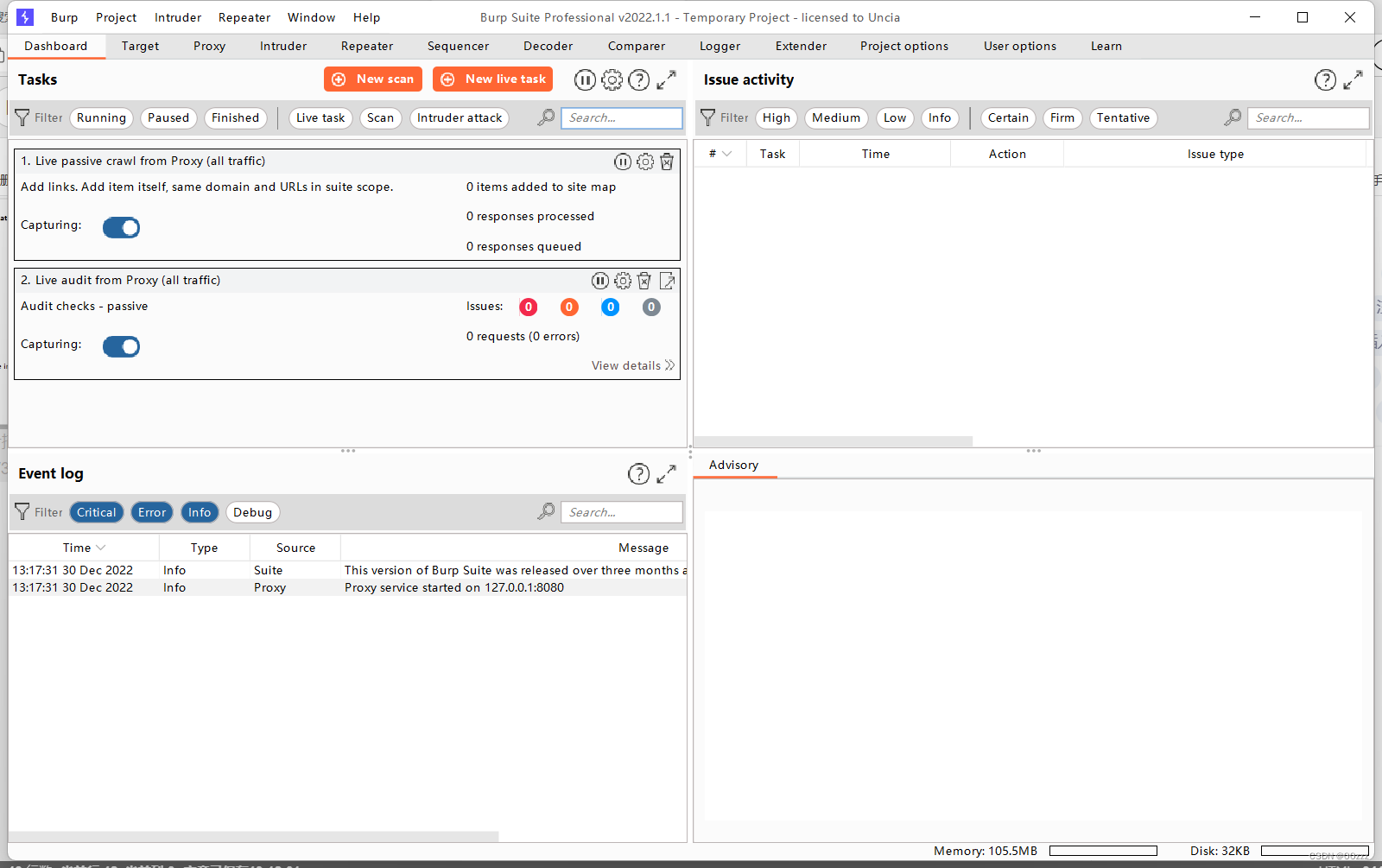Expand the Event log panel
1382x868 pixels.
tap(666, 473)
